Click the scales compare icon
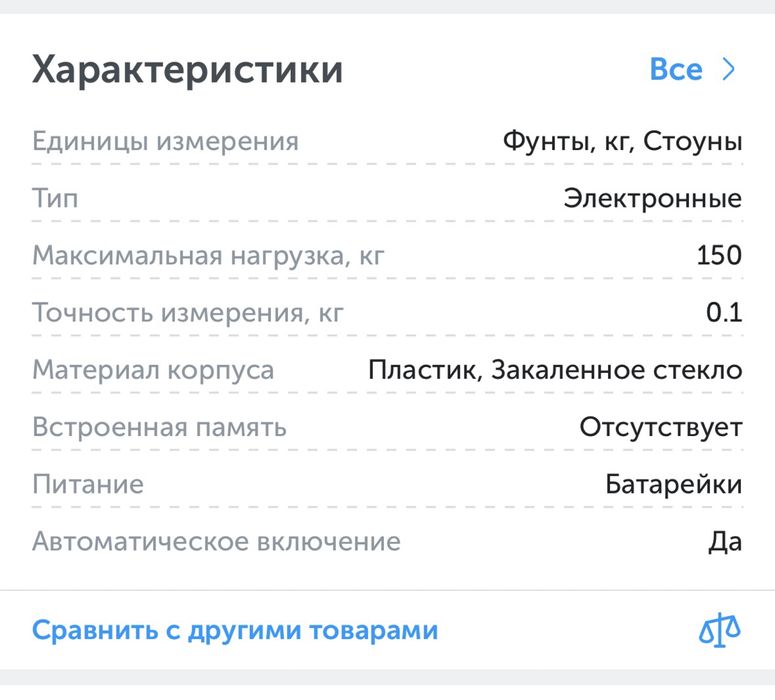The height and width of the screenshot is (700, 775). coord(720,631)
